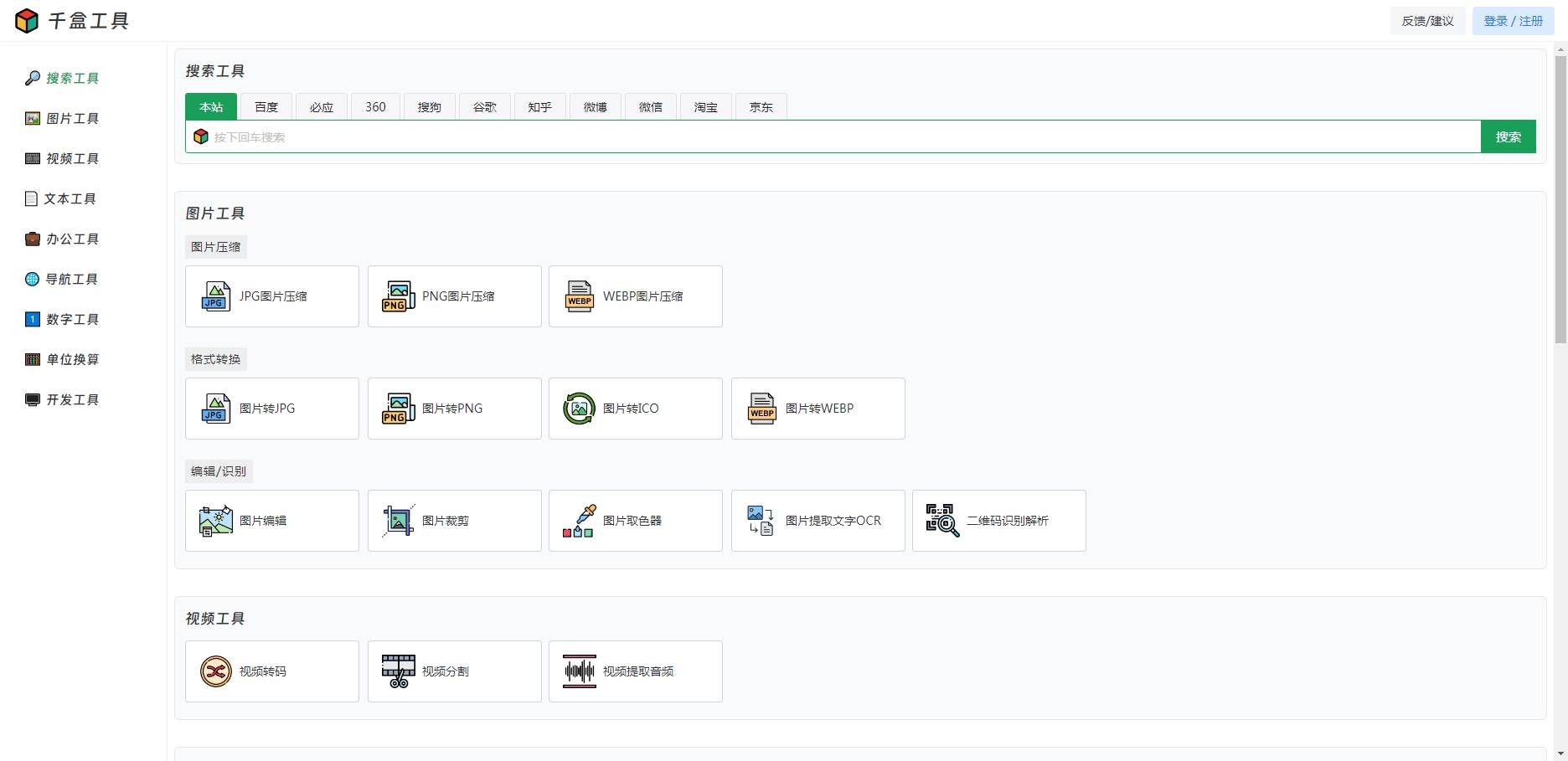The width and height of the screenshot is (1568, 761).
Task: Open the 视频分割 scissors icon
Action: point(398,671)
